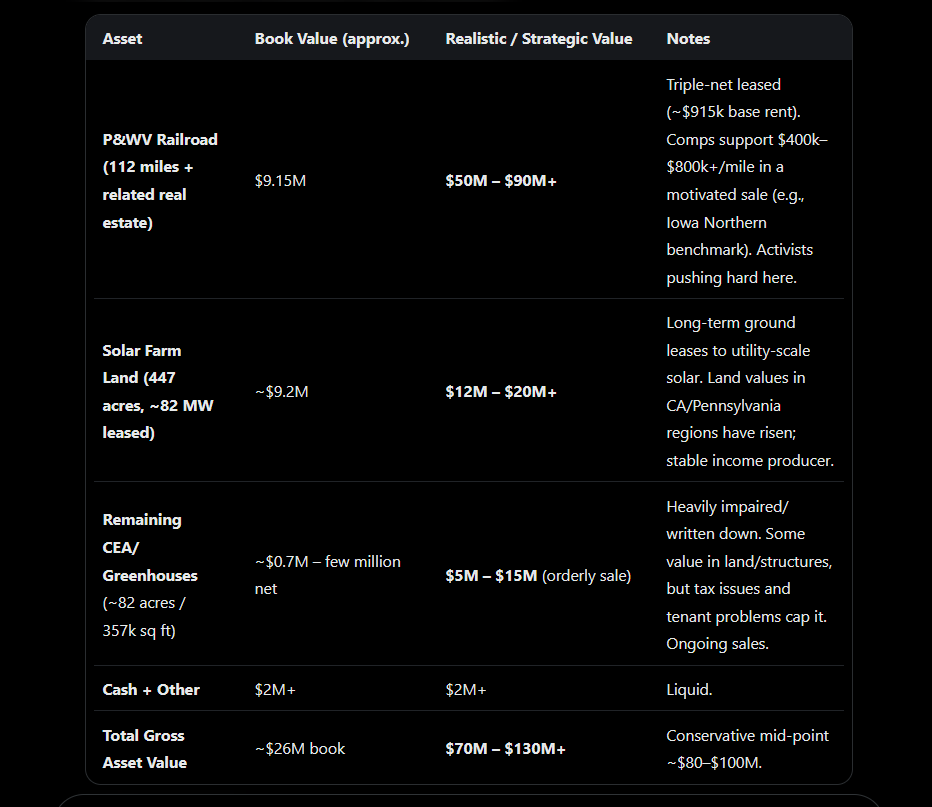Select the 'Remaining CEA/ Greenhouses' asset cell

click(150, 575)
